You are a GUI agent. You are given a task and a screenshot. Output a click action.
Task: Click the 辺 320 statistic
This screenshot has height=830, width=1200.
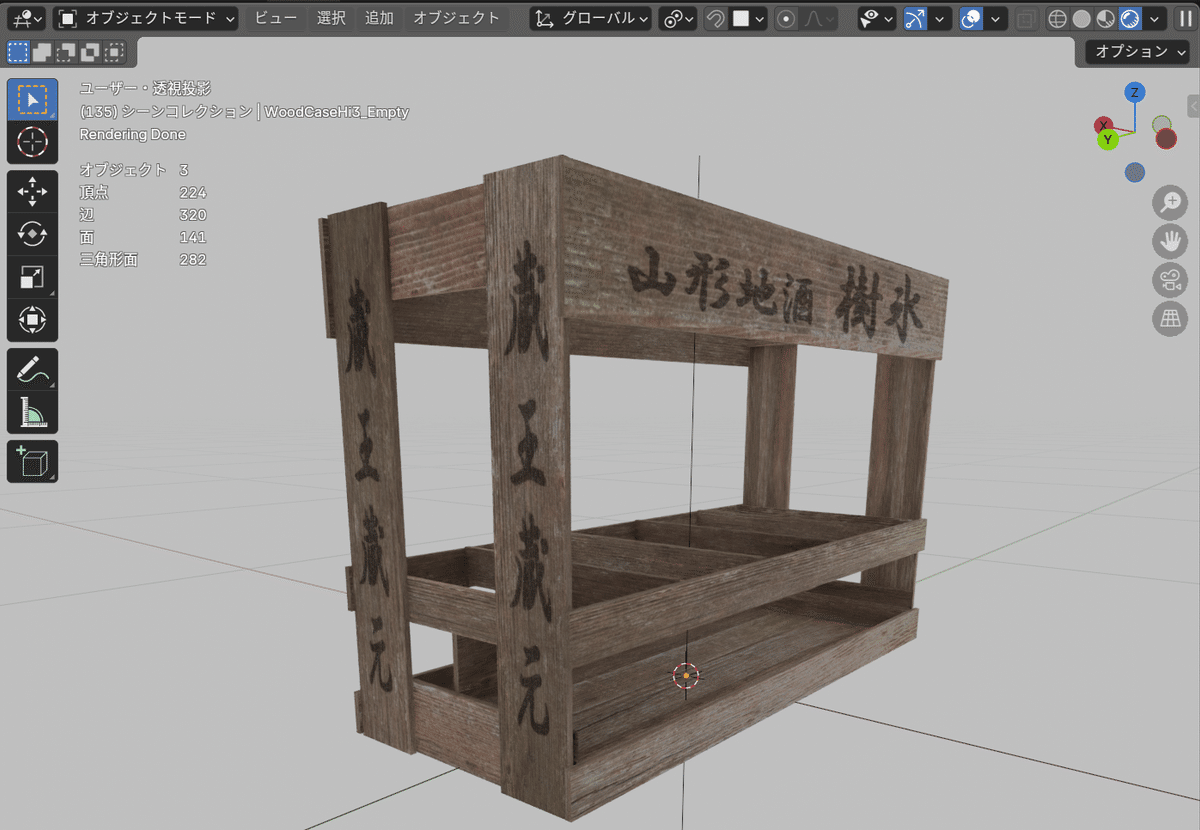tap(143, 215)
